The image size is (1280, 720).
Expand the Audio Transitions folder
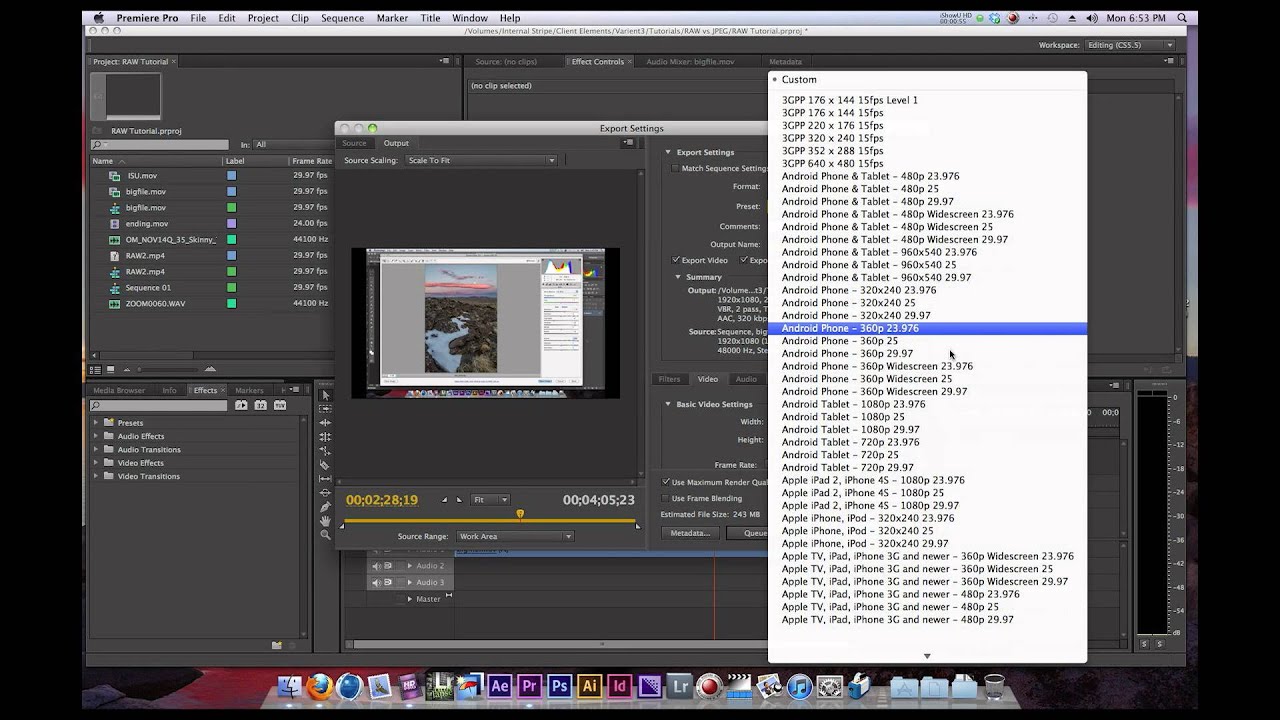click(x=97, y=449)
